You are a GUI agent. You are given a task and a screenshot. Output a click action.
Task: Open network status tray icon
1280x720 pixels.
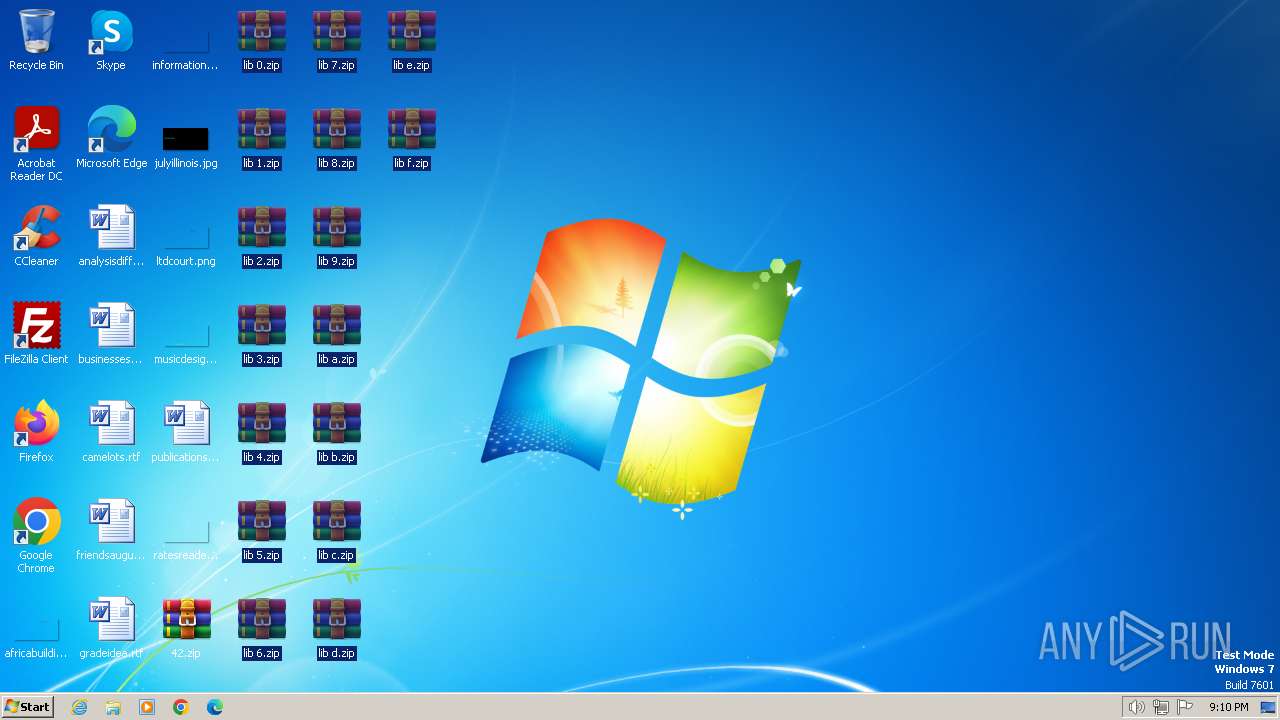(x=1161, y=707)
